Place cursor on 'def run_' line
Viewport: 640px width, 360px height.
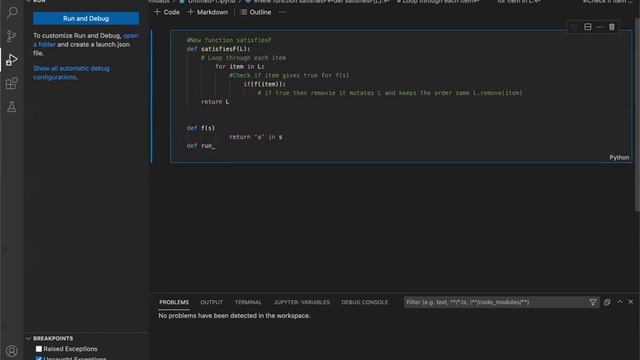point(201,146)
